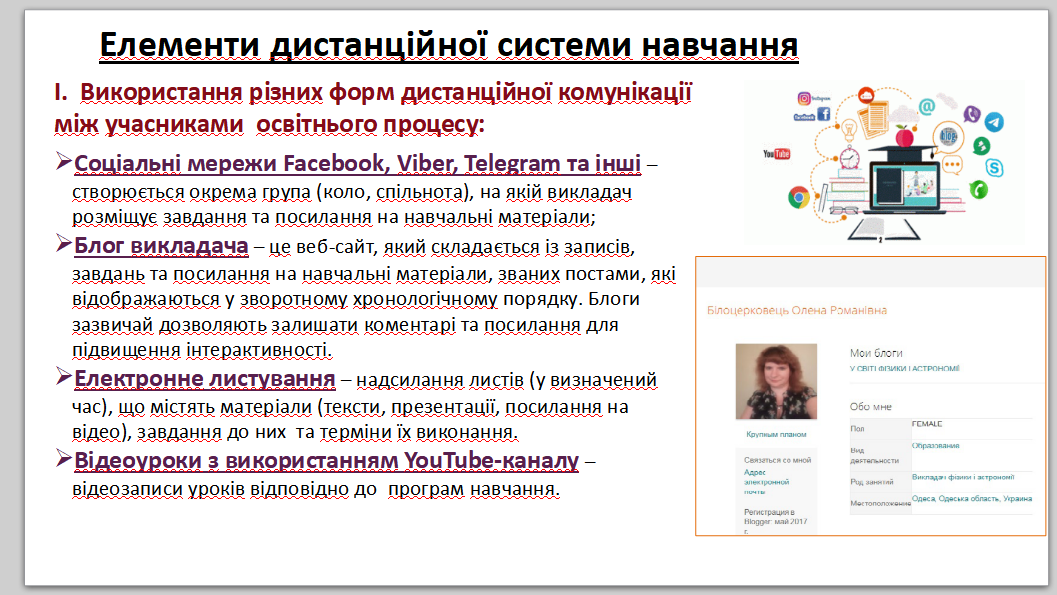The width and height of the screenshot is (1057, 595).
Task: Open the "У СВІТІ ФІЗИКИ І АСТРОНОМІЇ" blog link
Action: 905,369
